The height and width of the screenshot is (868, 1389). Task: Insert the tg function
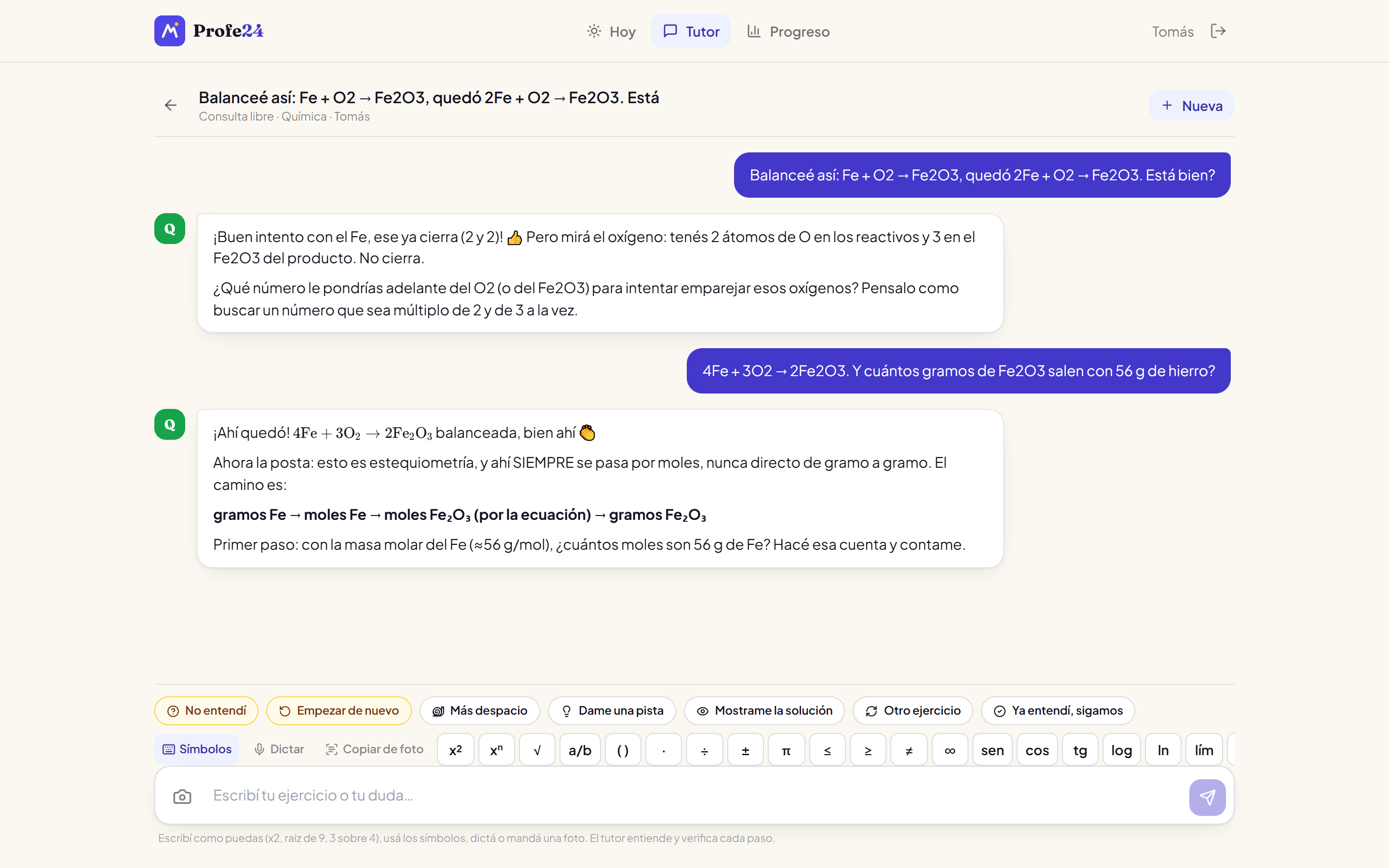coord(1080,750)
